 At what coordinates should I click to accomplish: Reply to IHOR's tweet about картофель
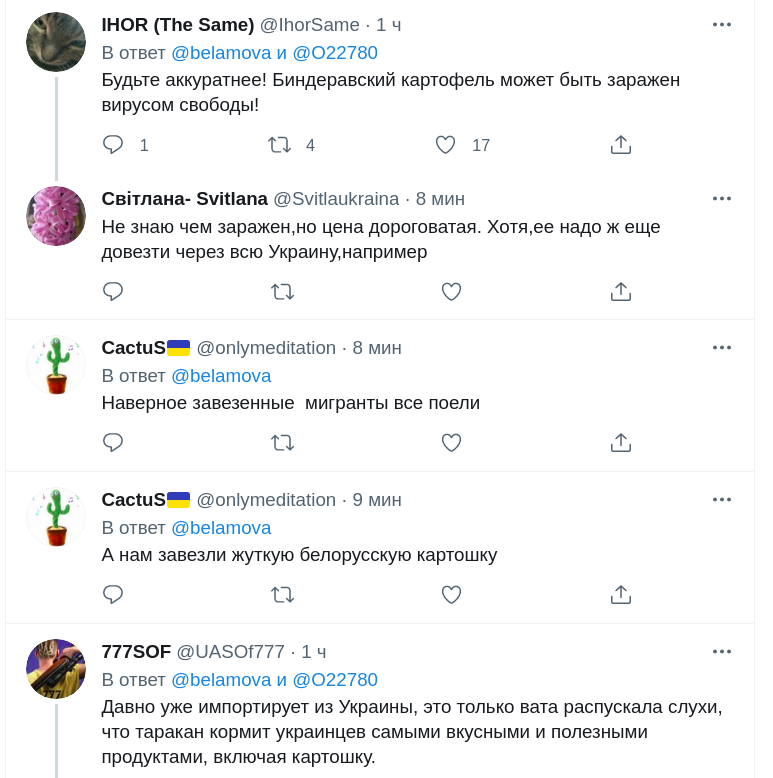tap(113, 145)
